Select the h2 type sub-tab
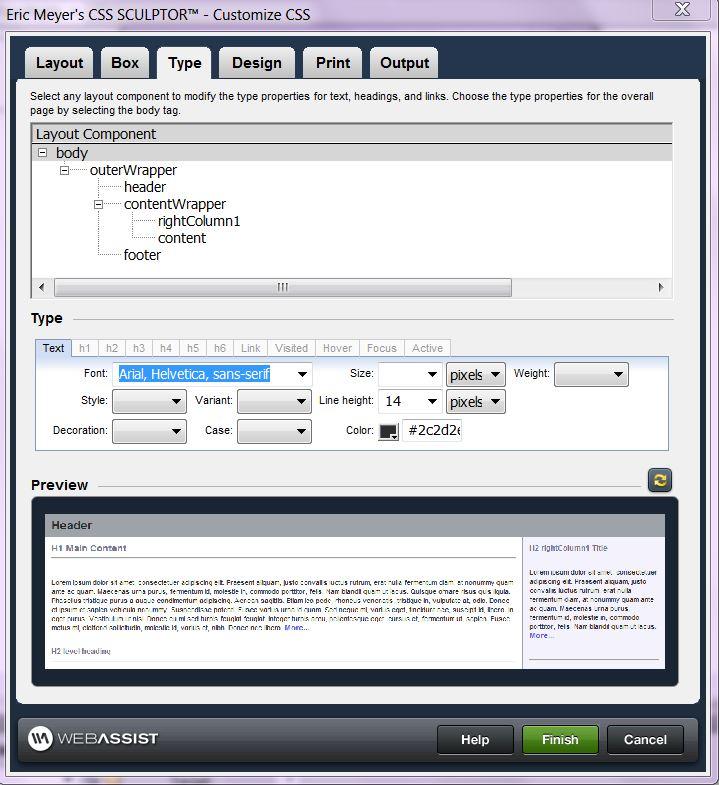Viewport: 719px width, 785px height. pyautogui.click(x=112, y=348)
